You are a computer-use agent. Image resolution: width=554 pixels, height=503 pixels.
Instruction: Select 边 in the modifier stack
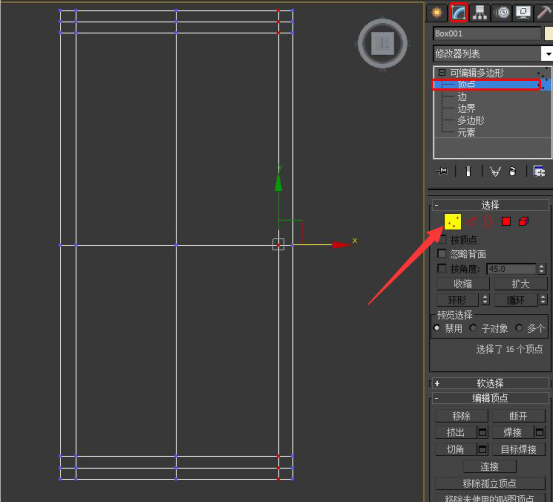click(462, 97)
